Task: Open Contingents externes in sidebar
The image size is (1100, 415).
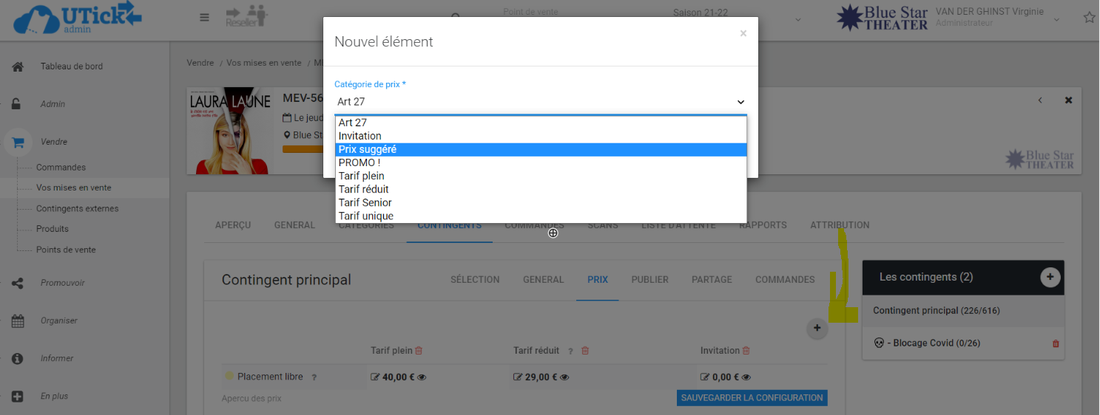Action: coord(77,209)
